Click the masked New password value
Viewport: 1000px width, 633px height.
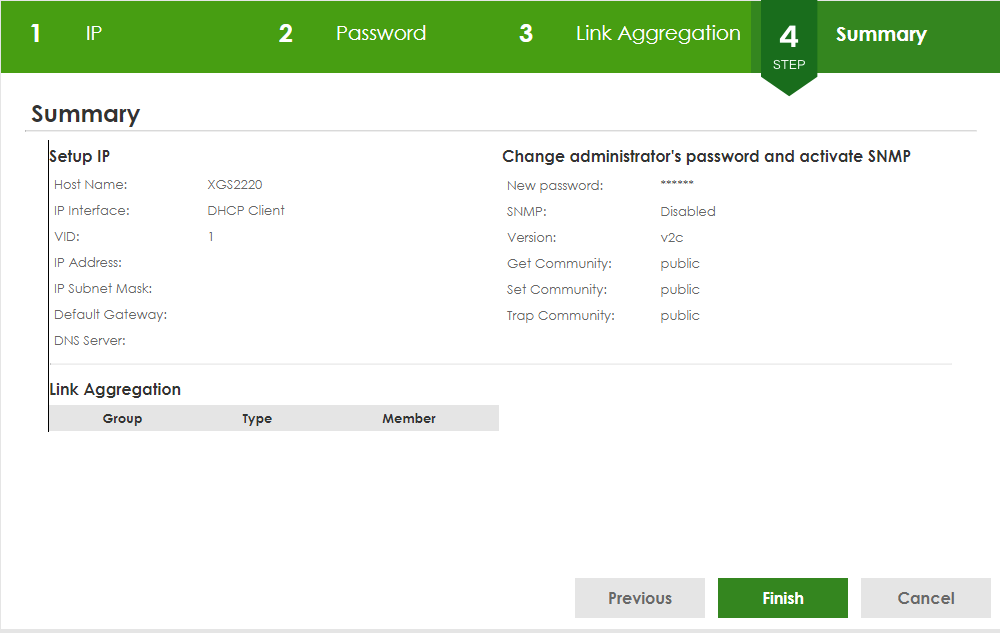[677, 185]
